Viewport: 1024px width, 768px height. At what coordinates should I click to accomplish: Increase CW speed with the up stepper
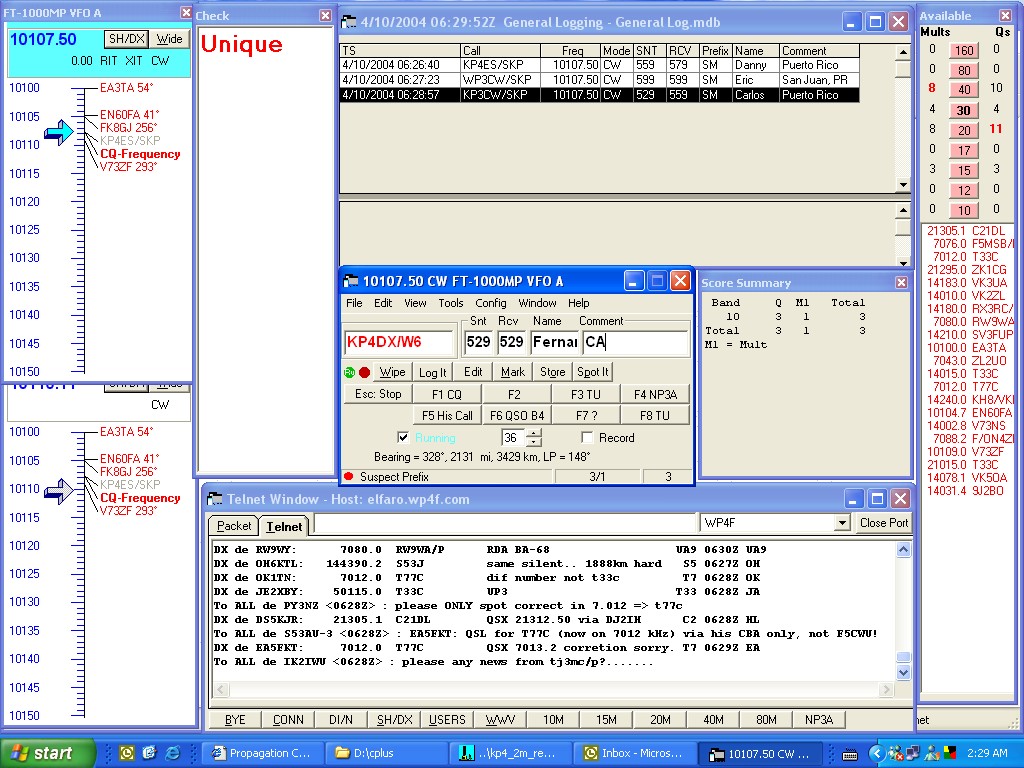pos(534,433)
